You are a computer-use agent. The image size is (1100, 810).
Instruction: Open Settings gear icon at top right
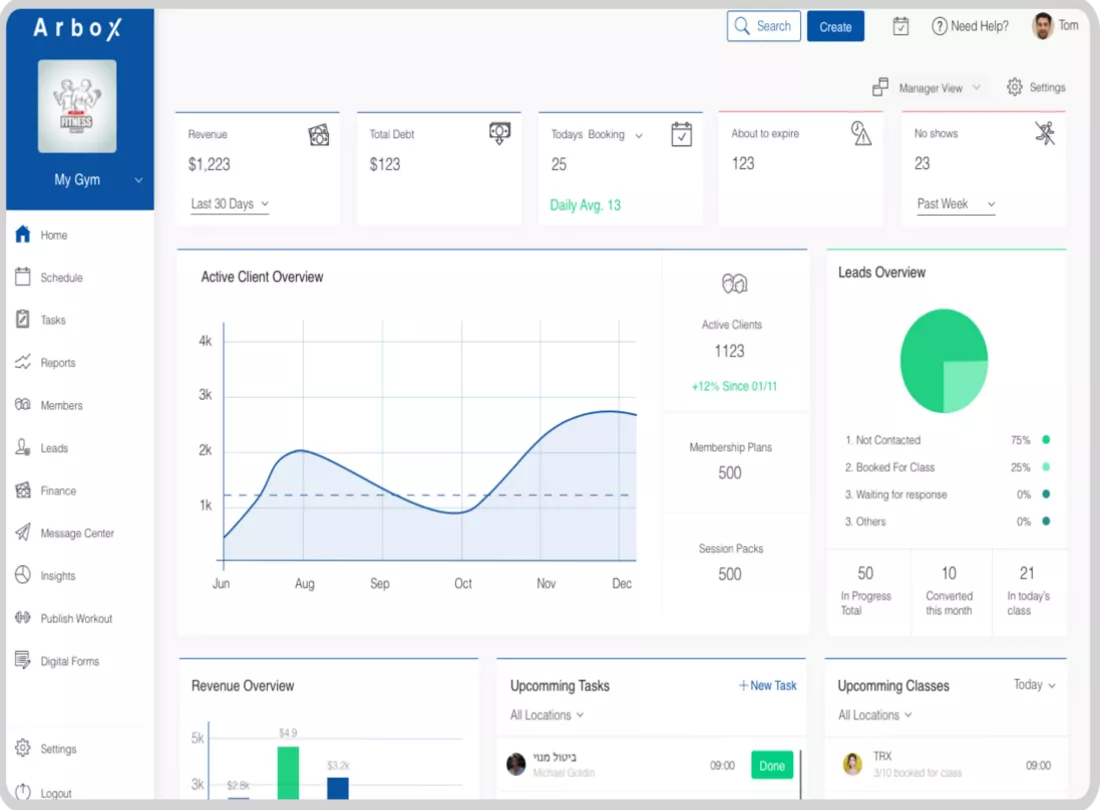1014,87
